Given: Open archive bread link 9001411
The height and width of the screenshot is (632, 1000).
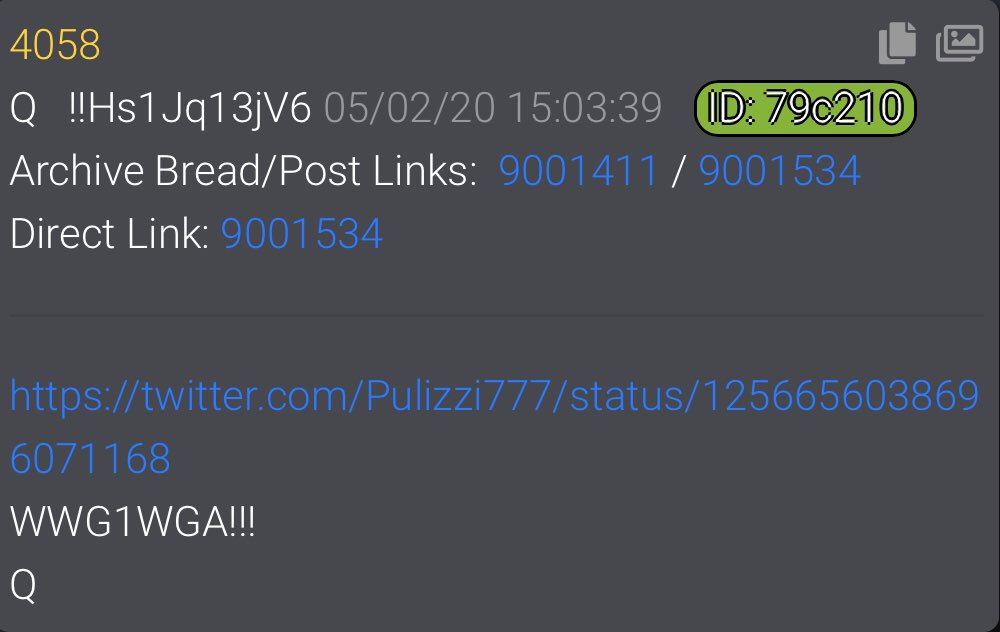Looking at the screenshot, I should point(578,171).
